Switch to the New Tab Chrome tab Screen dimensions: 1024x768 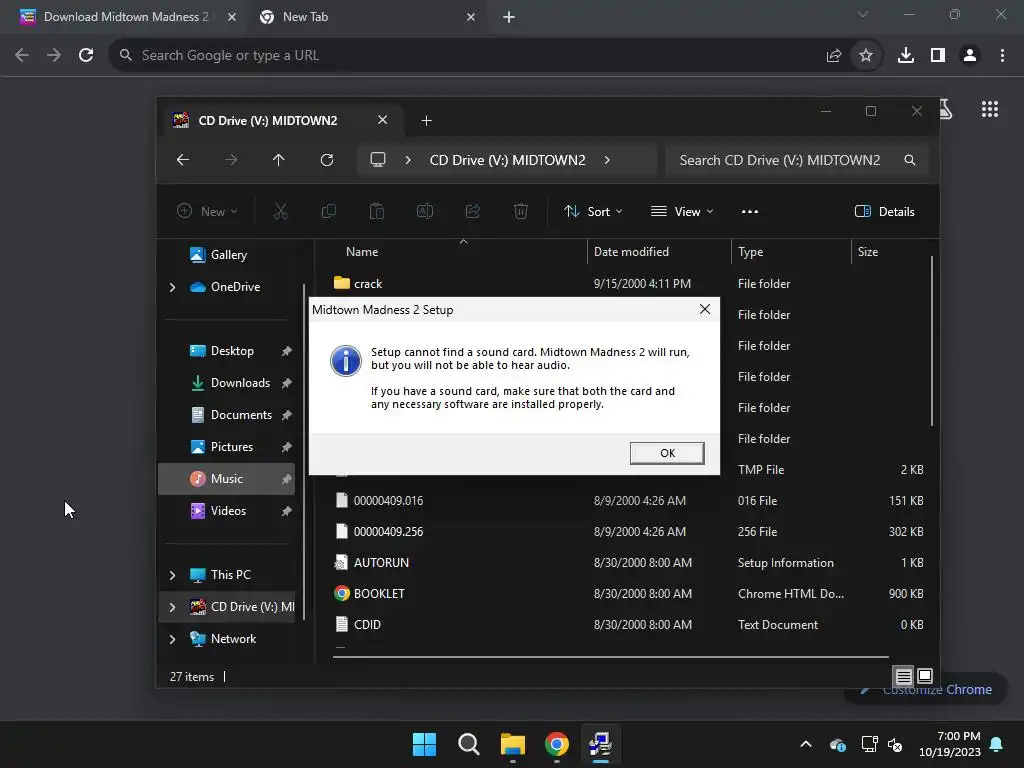click(x=367, y=17)
